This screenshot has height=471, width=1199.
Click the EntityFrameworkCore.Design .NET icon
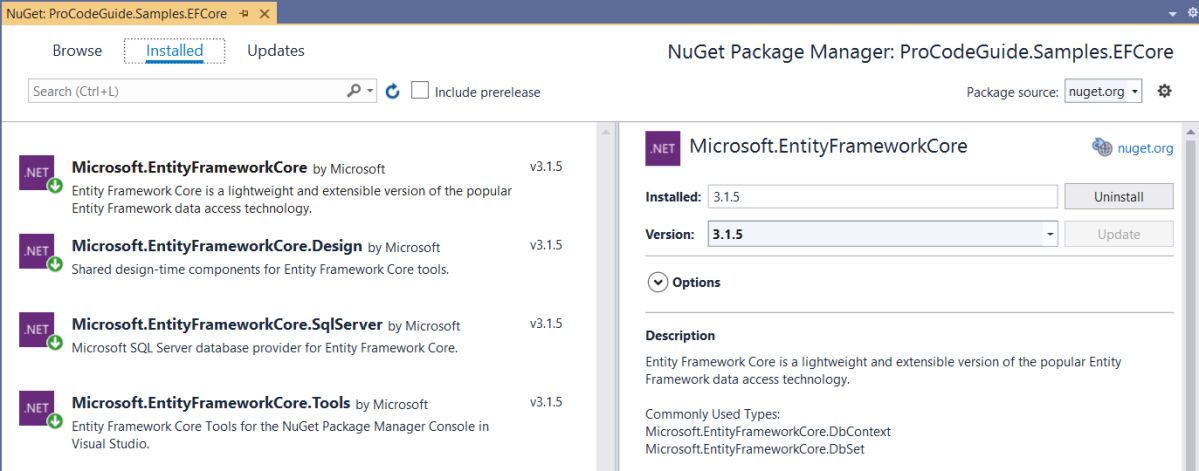37,251
